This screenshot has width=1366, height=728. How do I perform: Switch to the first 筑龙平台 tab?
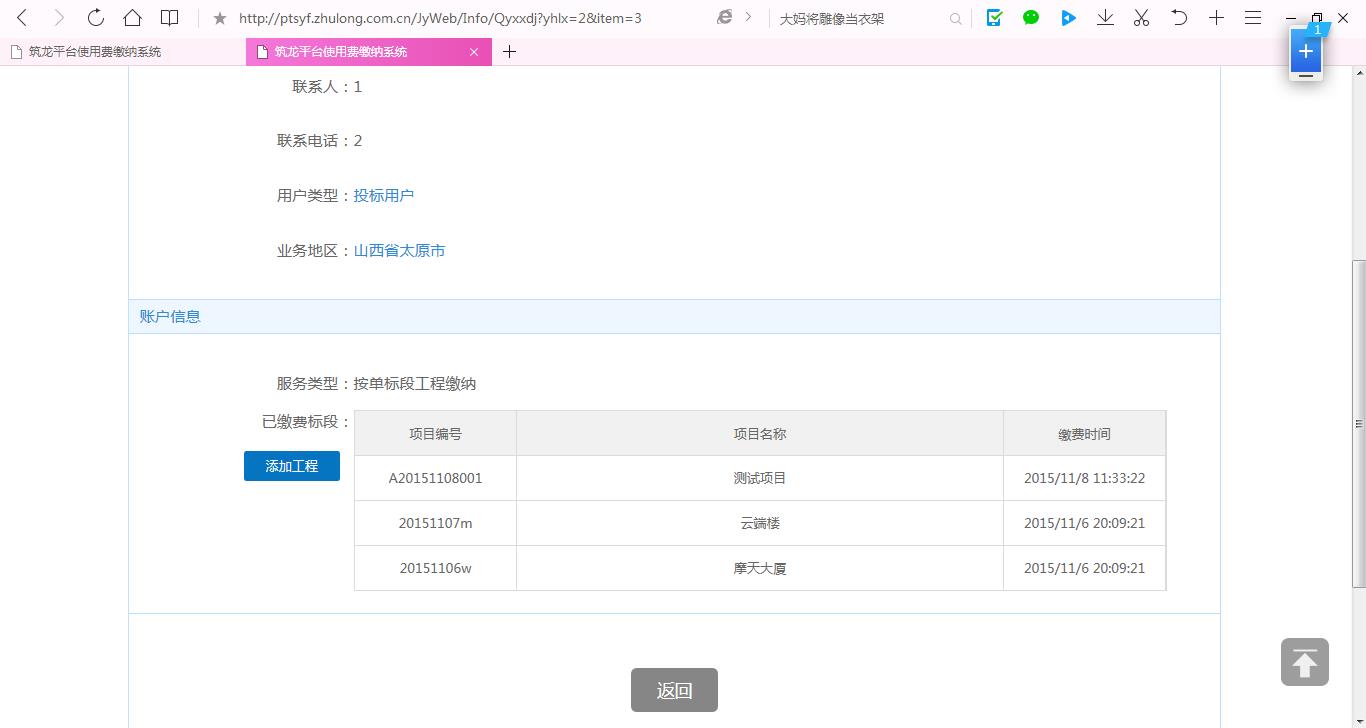coord(95,52)
